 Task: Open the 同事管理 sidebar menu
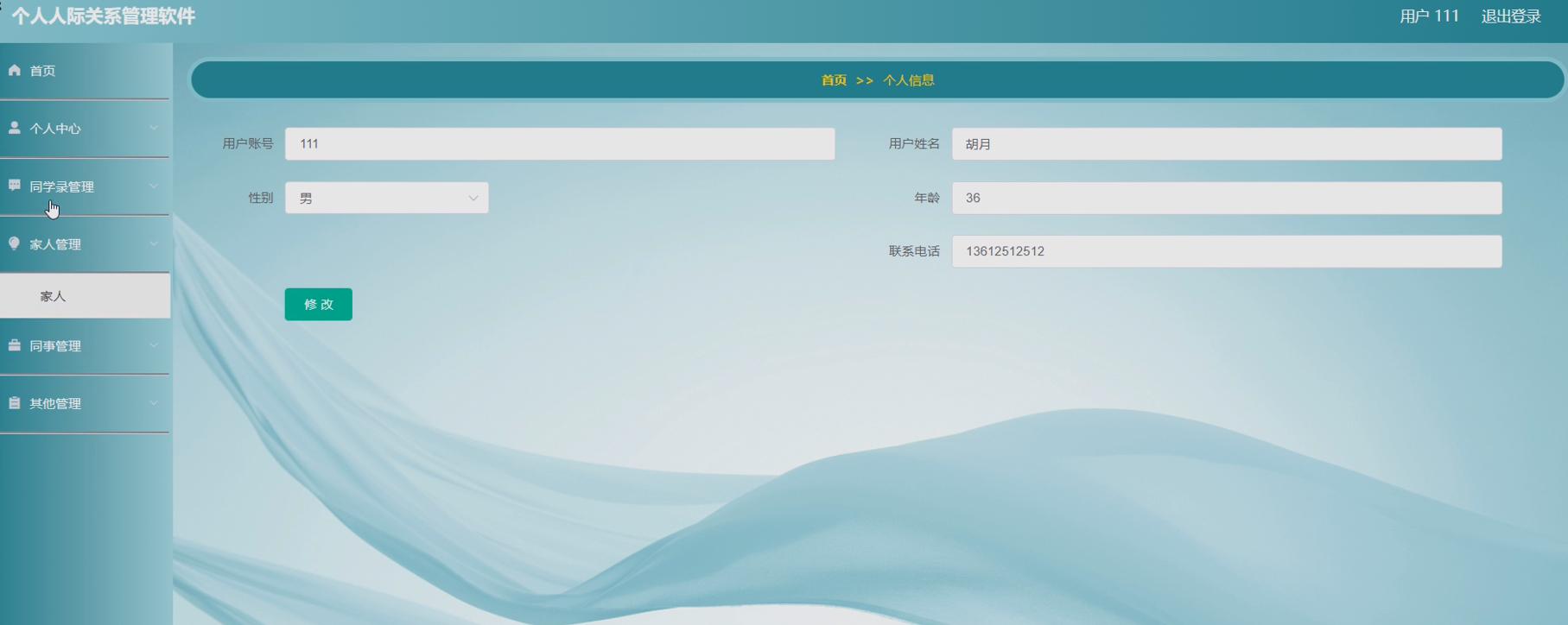tap(85, 346)
